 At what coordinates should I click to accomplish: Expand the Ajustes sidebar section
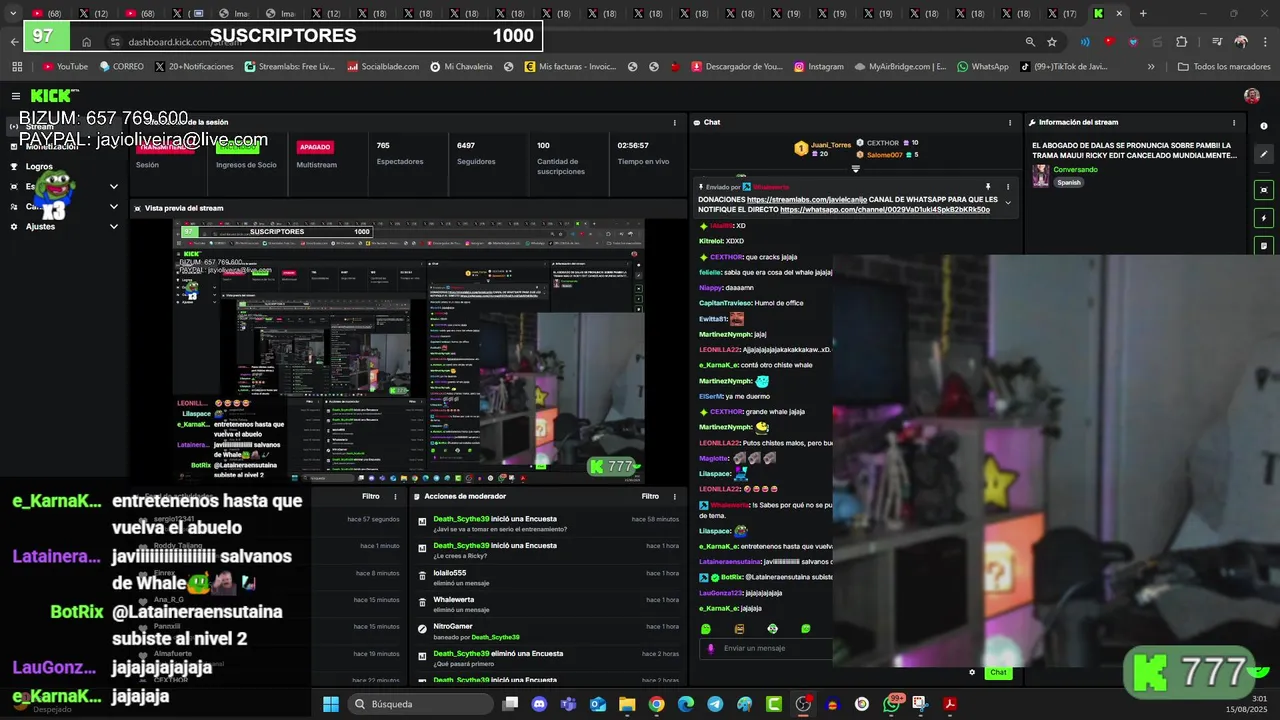[113, 226]
